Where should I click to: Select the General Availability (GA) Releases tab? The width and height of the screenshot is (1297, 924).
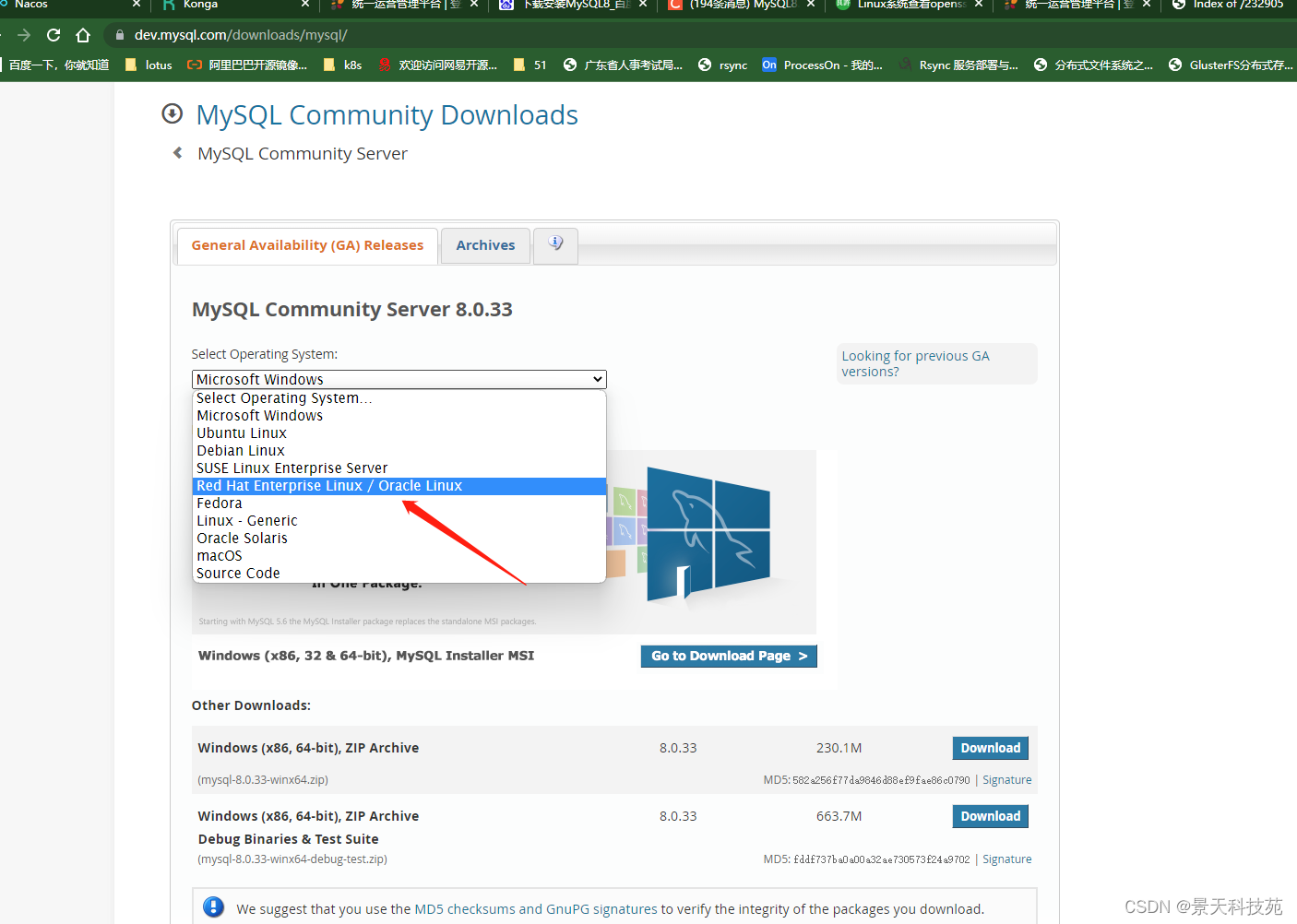[307, 245]
